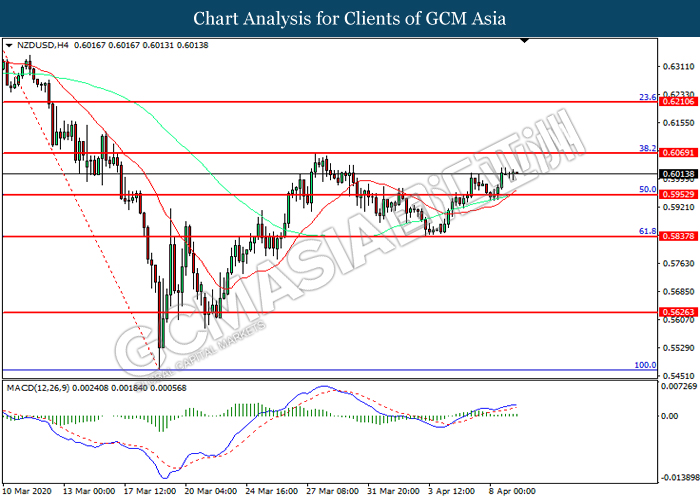Click the 61.8 Fibonacci level label
The height and width of the screenshot is (500, 700).
point(648,231)
